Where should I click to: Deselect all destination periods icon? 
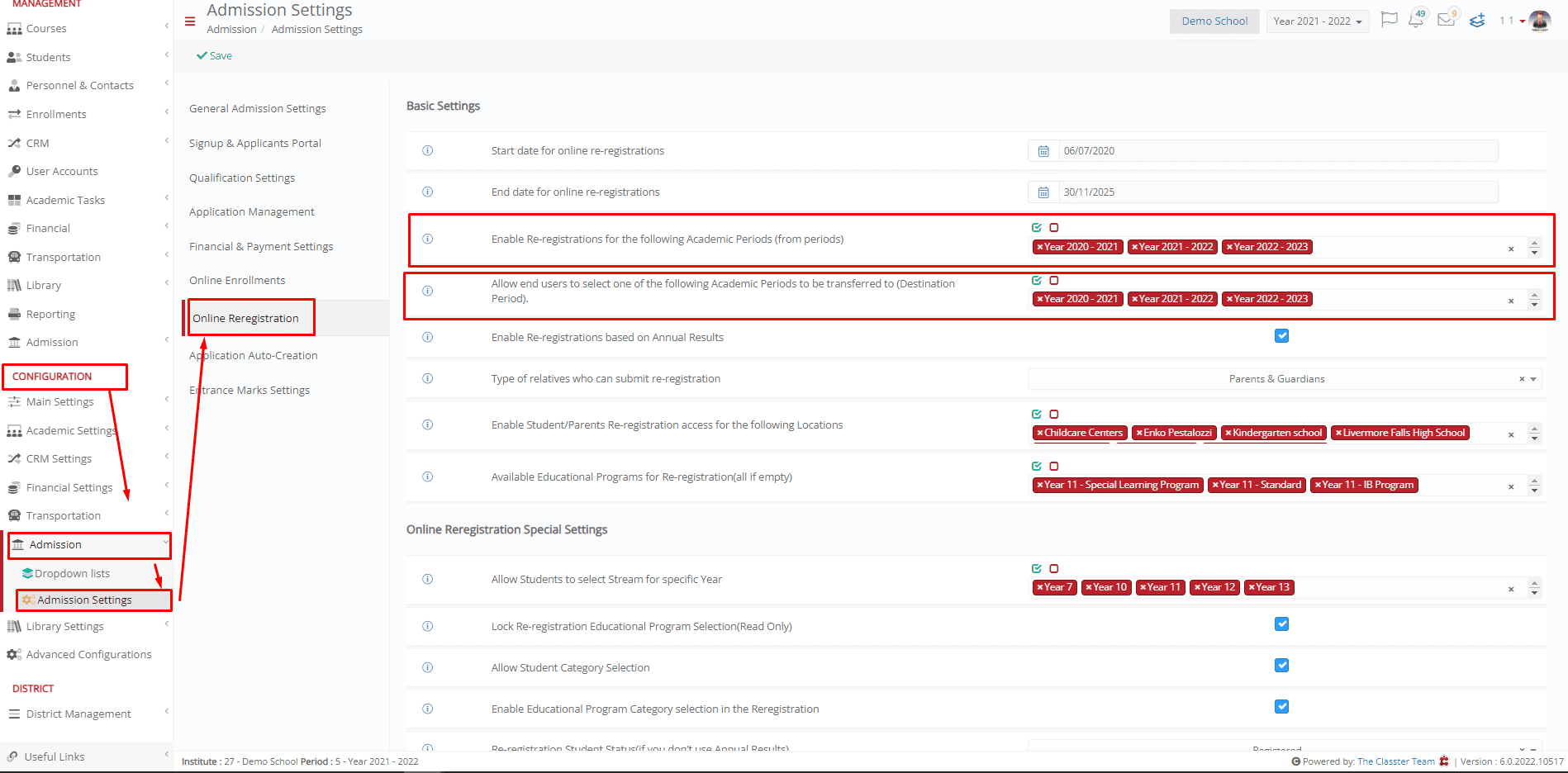coord(1054,281)
